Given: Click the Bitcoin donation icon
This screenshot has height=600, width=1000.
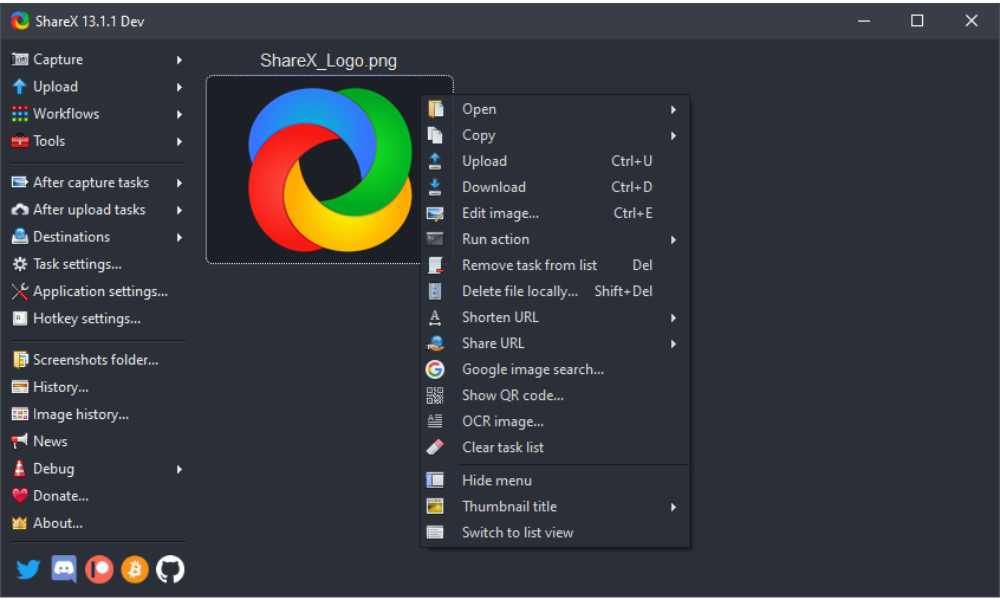Looking at the screenshot, I should (x=135, y=569).
